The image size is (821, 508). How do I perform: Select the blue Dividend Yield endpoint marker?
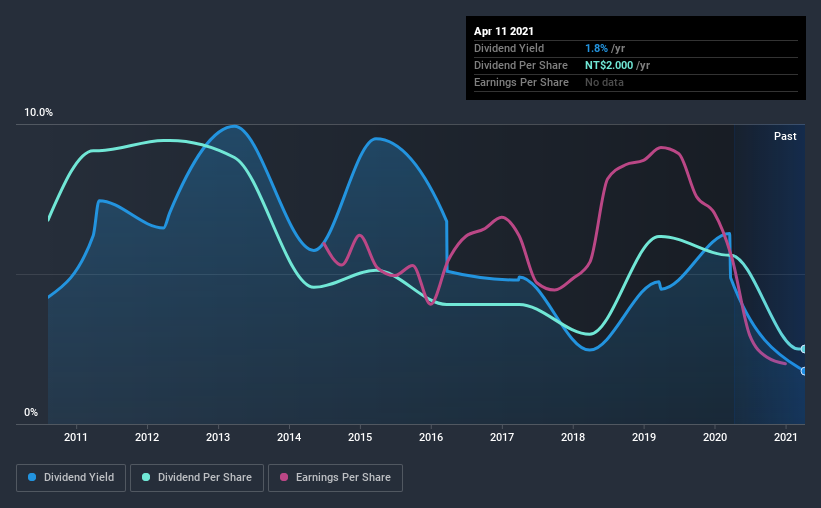click(x=803, y=371)
